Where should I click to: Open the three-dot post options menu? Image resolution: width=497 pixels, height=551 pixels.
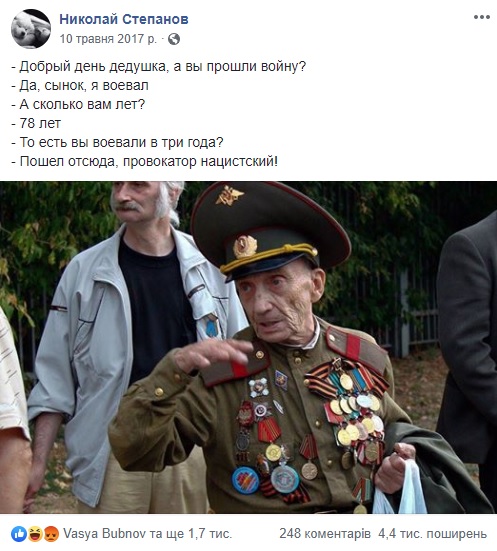tap(481, 17)
